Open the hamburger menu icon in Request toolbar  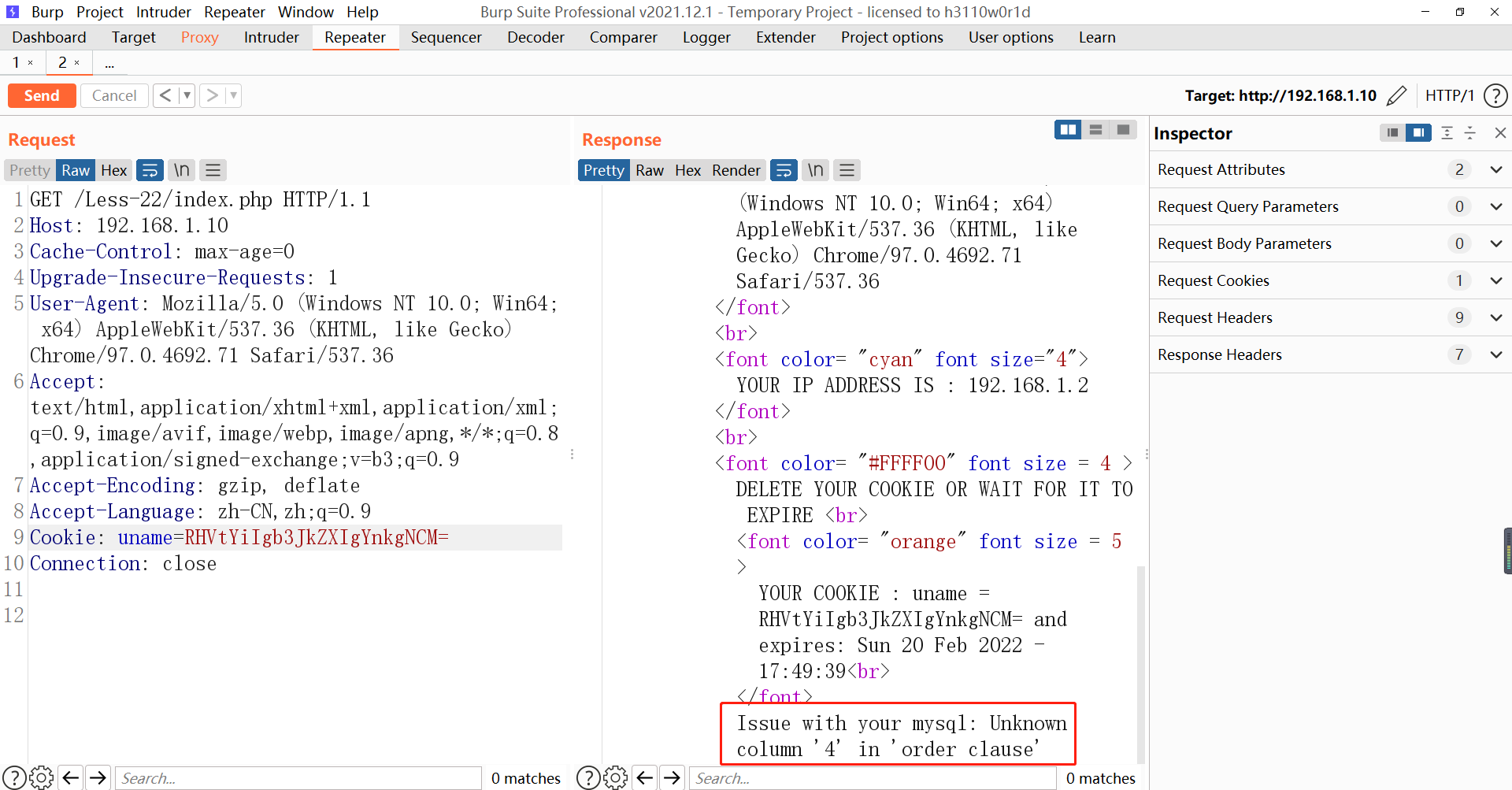pyautogui.click(x=213, y=169)
